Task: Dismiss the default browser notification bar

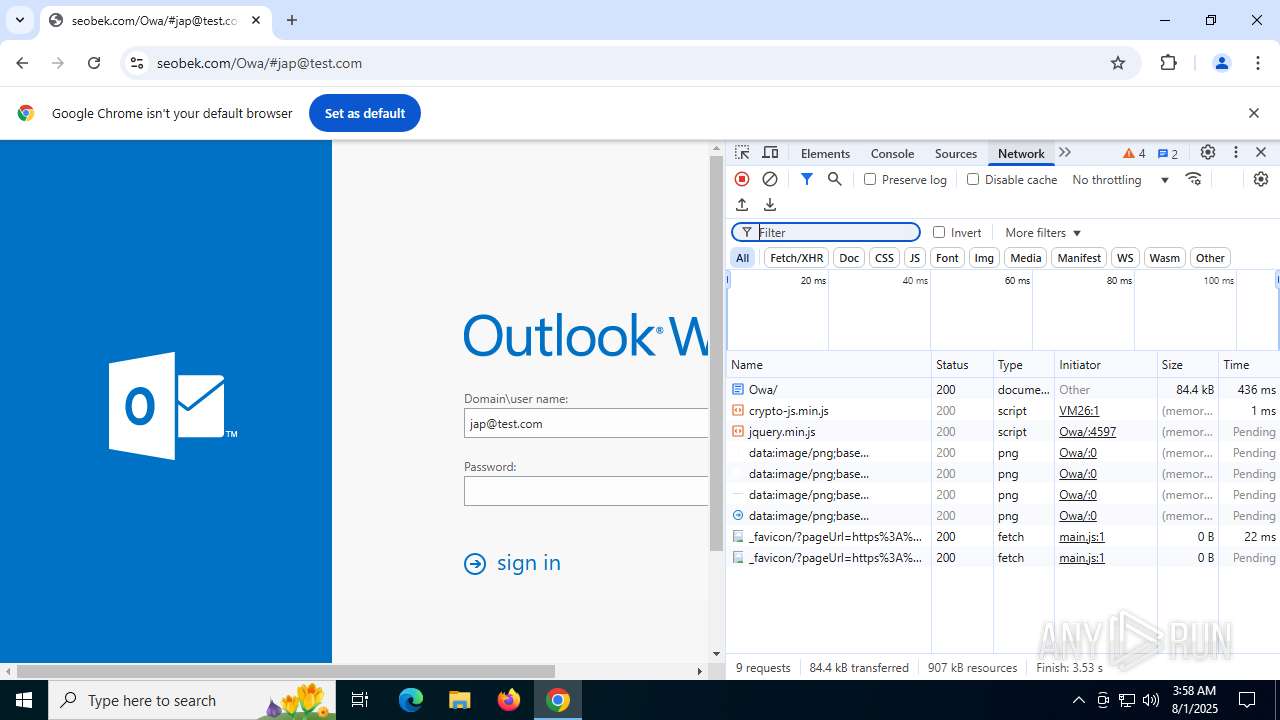Action: tap(1253, 113)
